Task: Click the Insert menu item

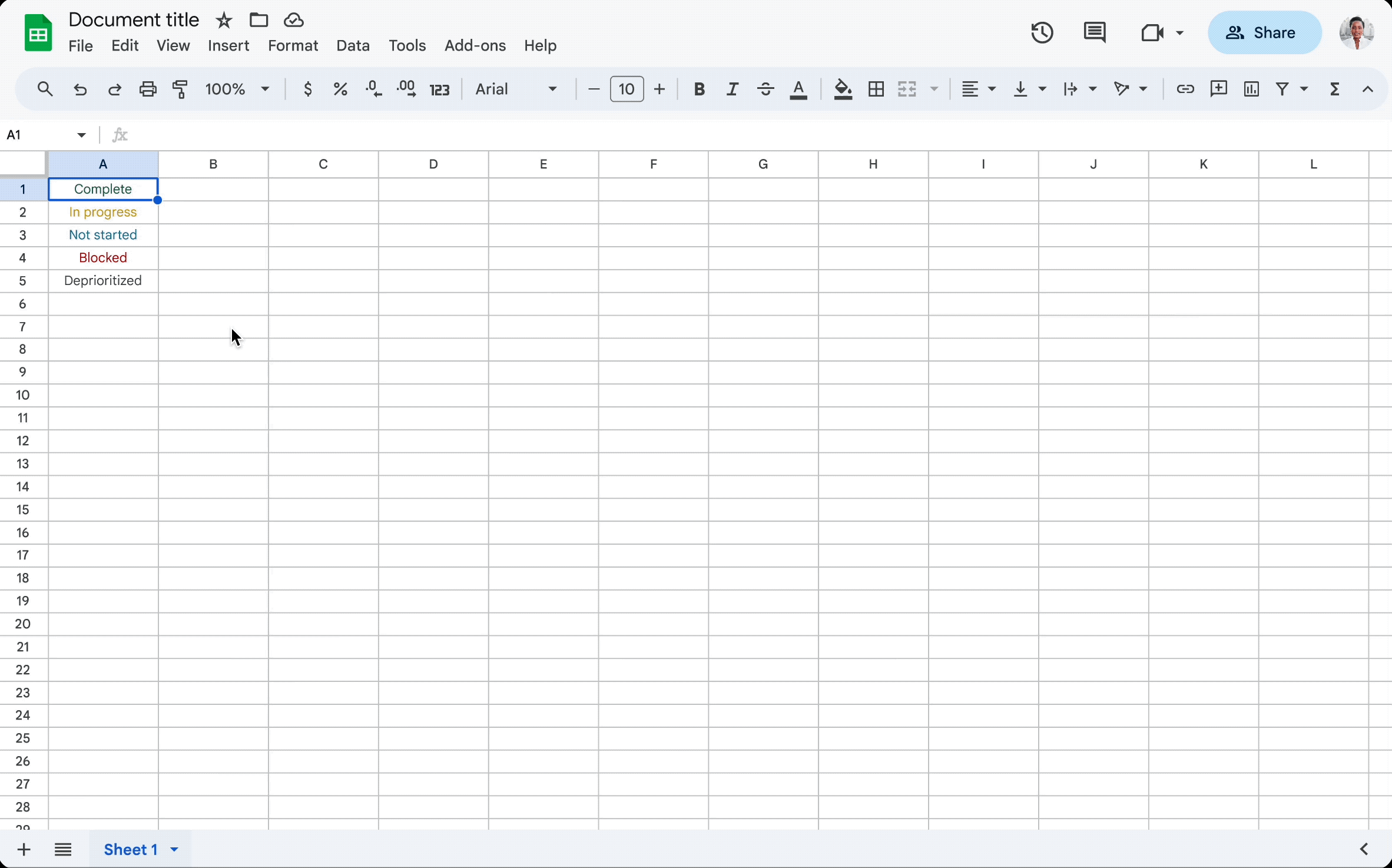Action: (228, 45)
